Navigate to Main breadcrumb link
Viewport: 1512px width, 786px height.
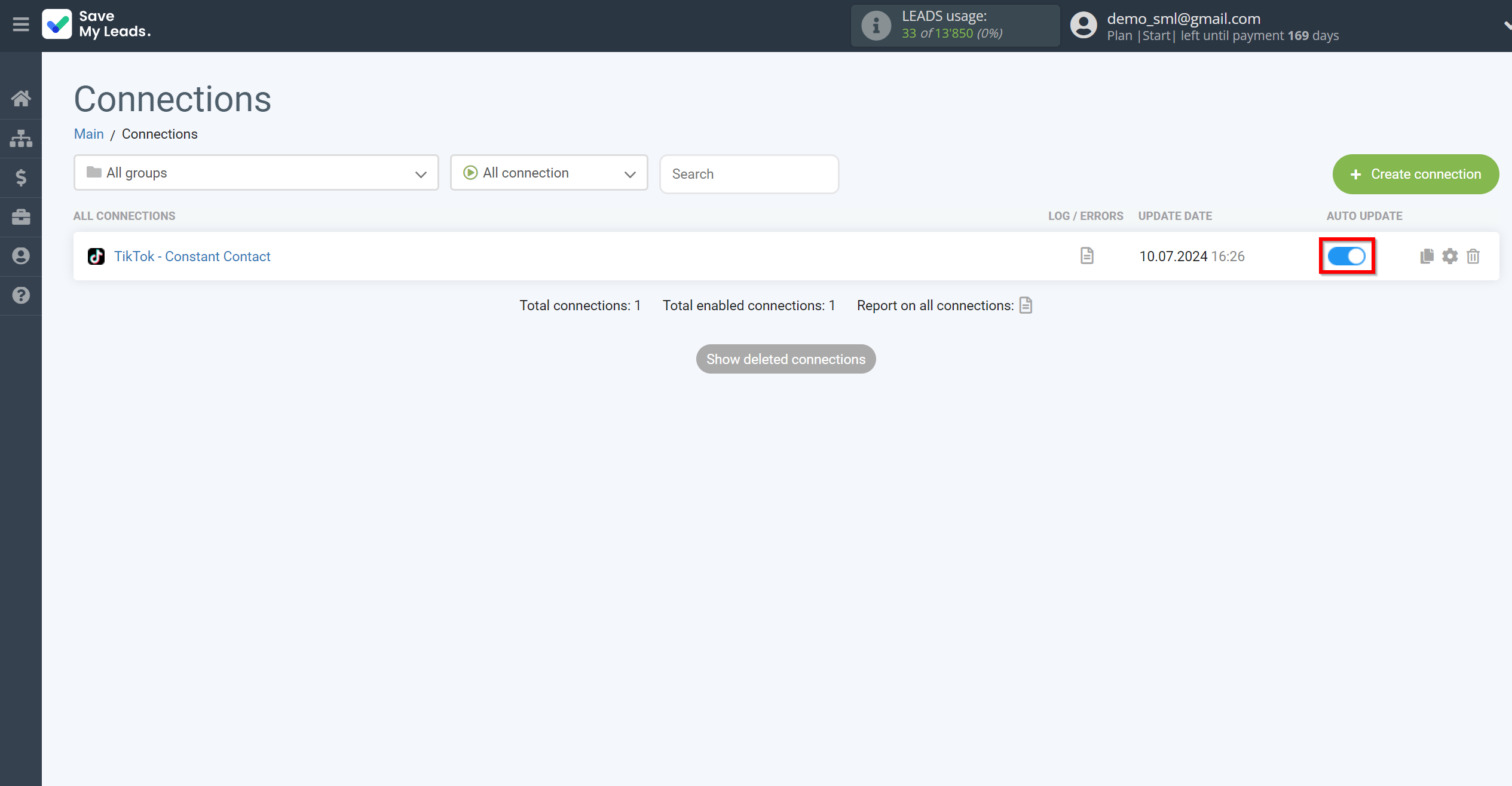click(x=88, y=134)
